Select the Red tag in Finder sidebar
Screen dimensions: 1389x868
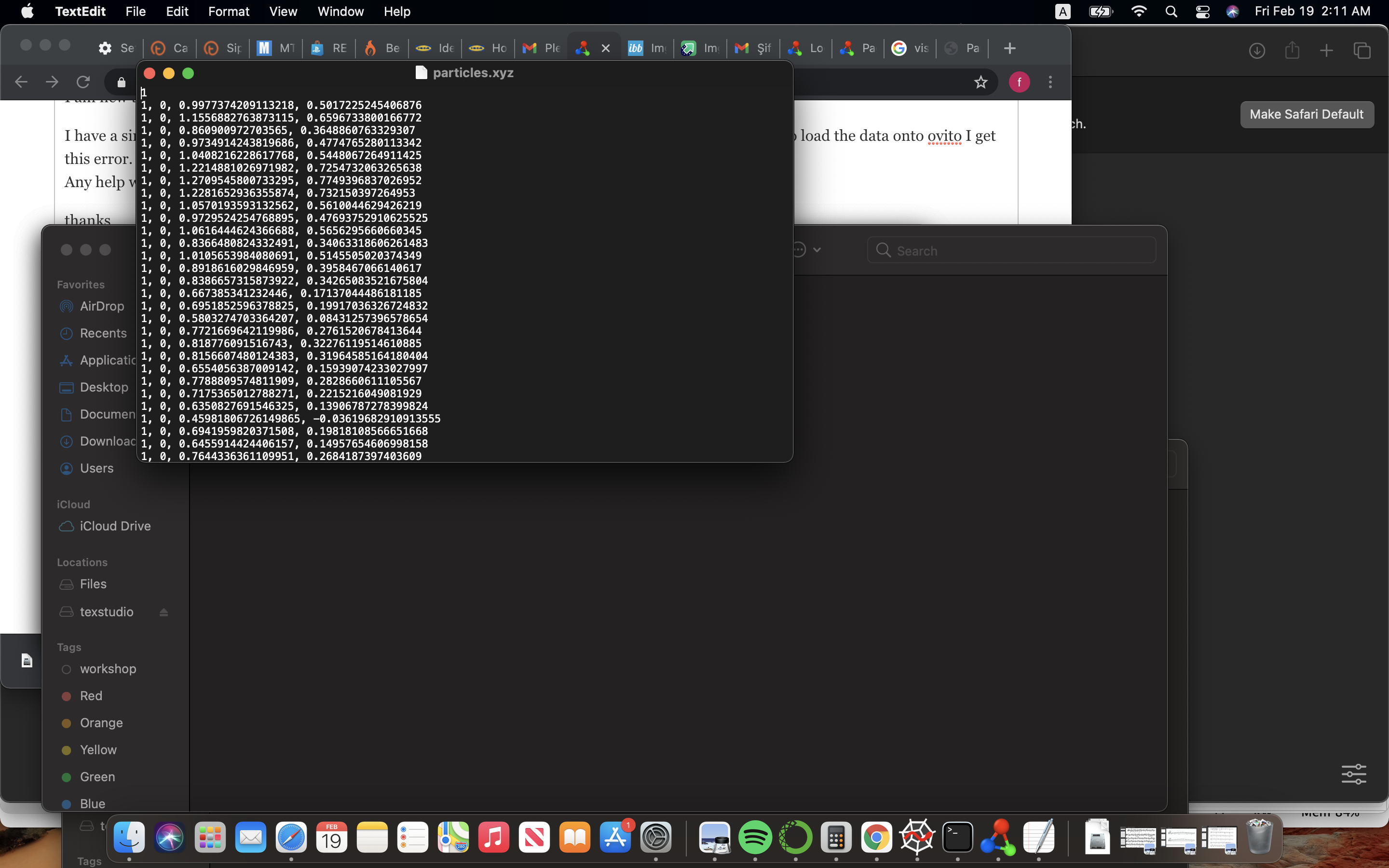coord(91,696)
